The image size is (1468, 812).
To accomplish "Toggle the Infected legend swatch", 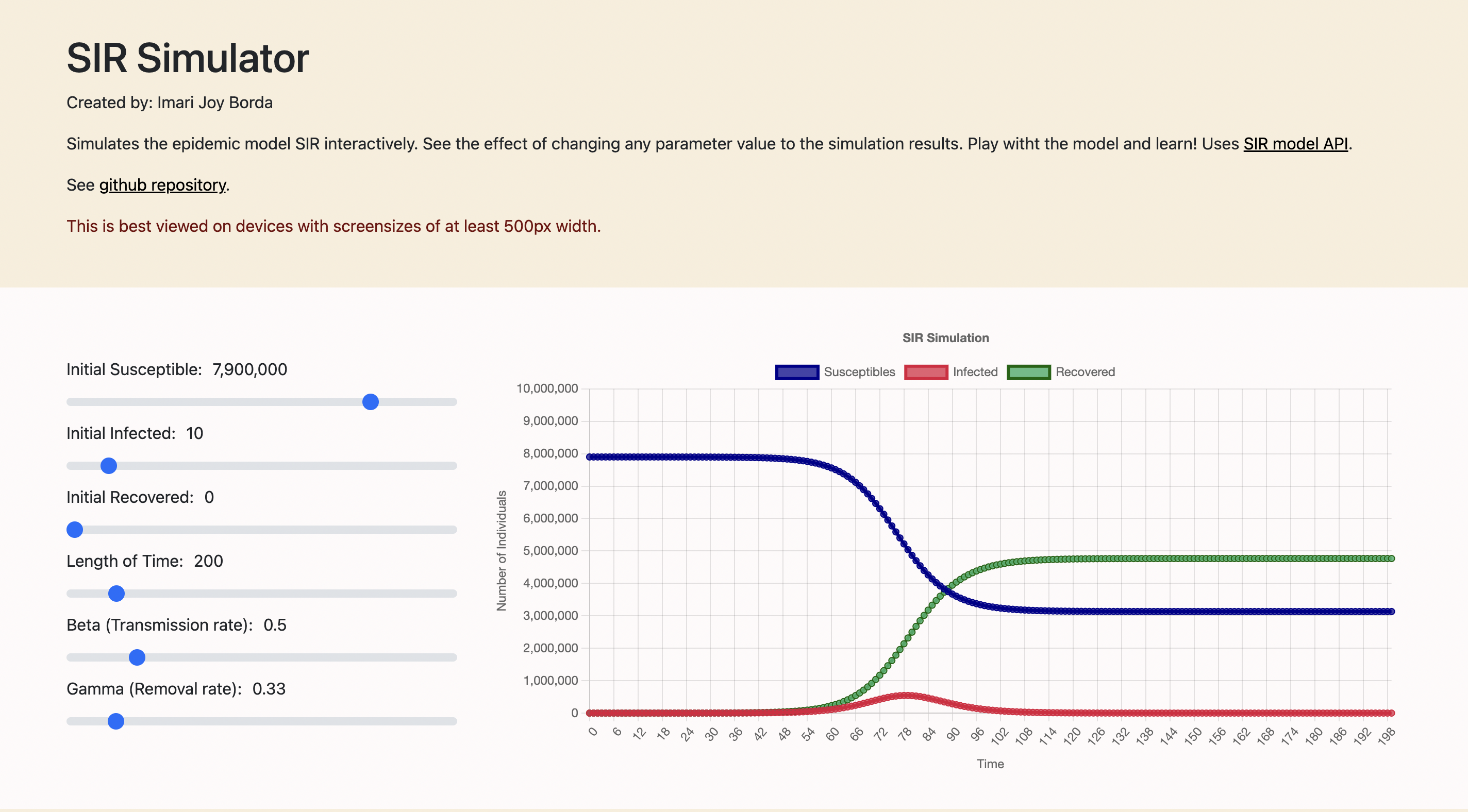I will click(926, 372).
